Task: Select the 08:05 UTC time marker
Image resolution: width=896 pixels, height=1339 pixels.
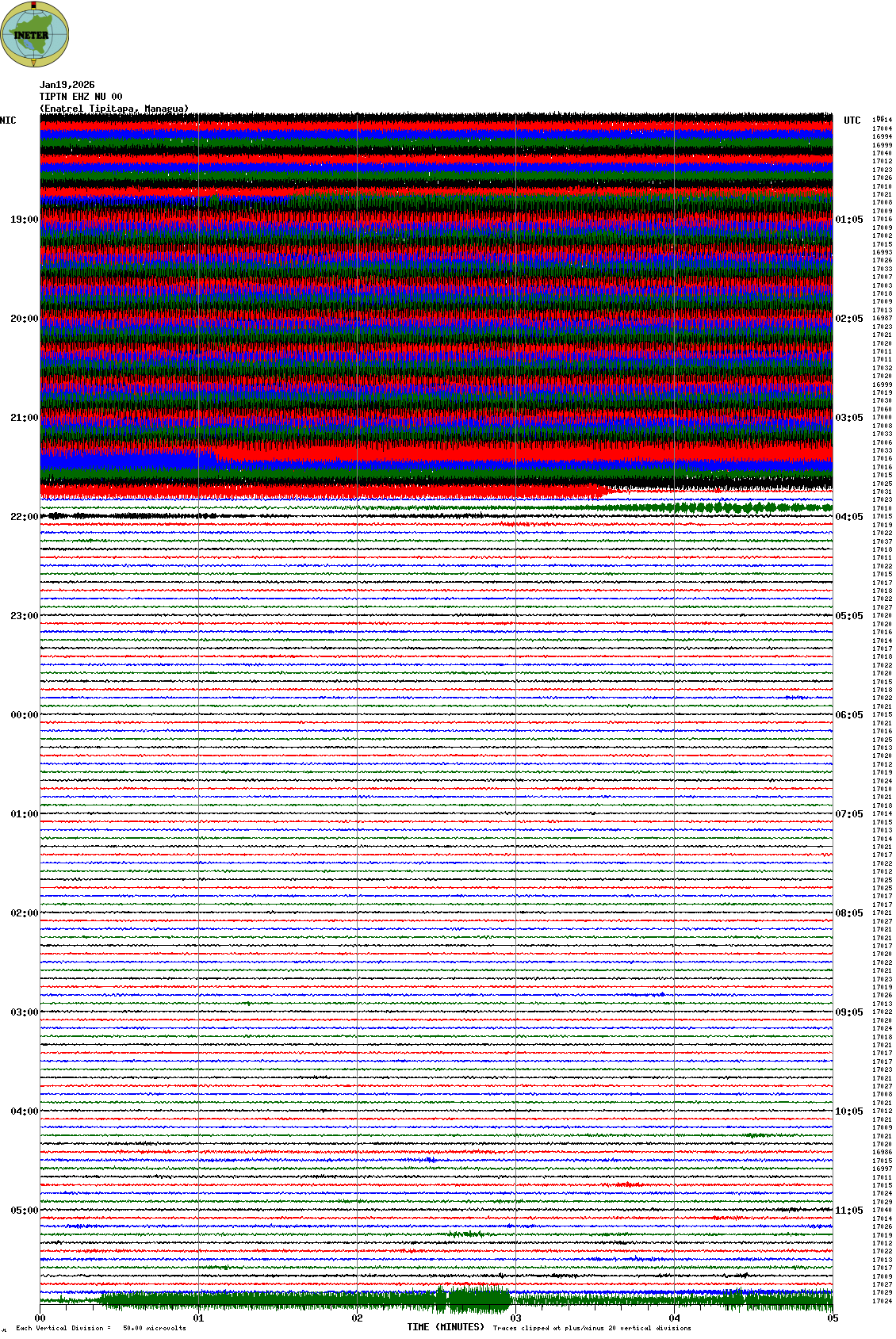Action: [848, 913]
